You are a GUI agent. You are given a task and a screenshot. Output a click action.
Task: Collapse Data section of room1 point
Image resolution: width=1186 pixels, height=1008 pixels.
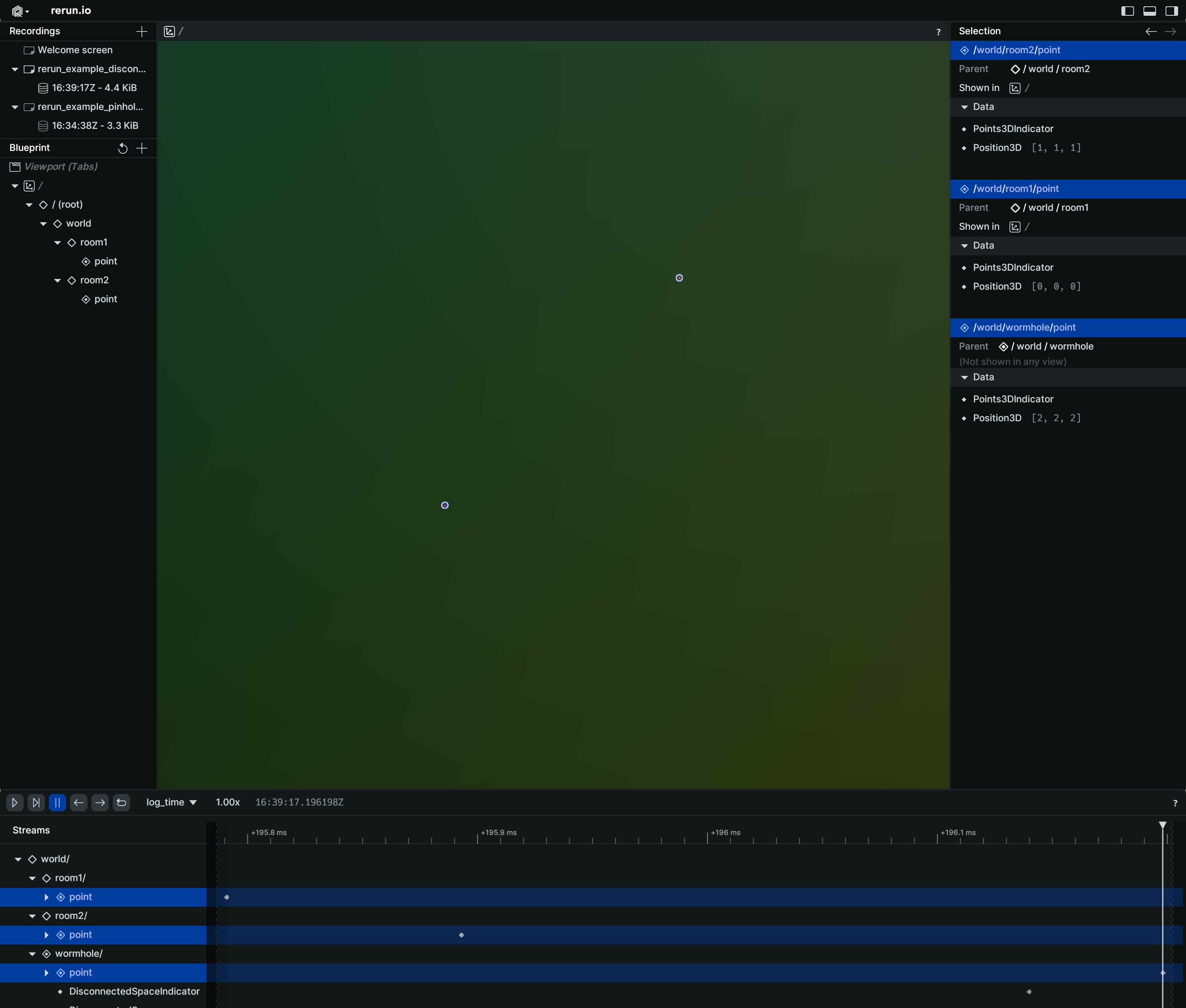click(964, 246)
